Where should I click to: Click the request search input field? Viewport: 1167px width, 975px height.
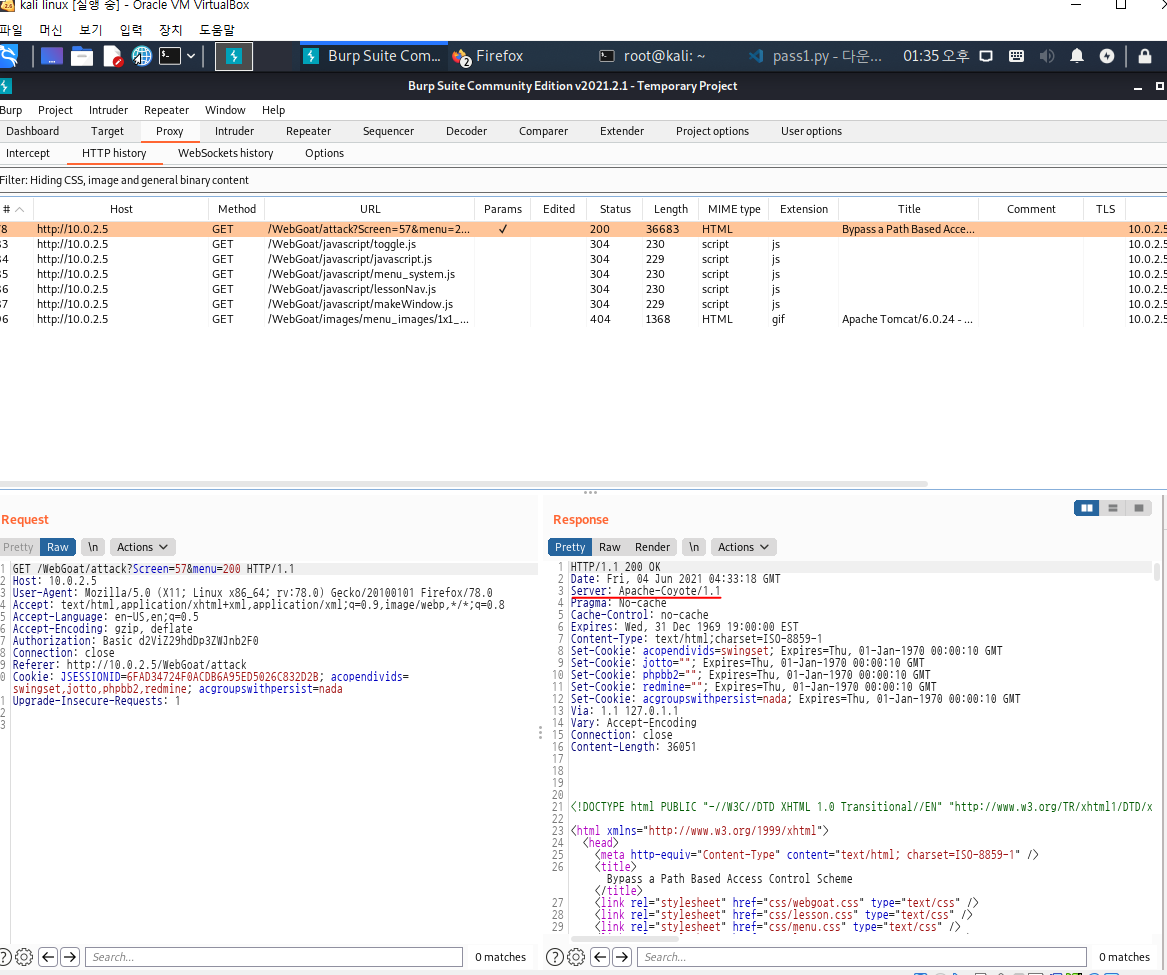coord(274,957)
